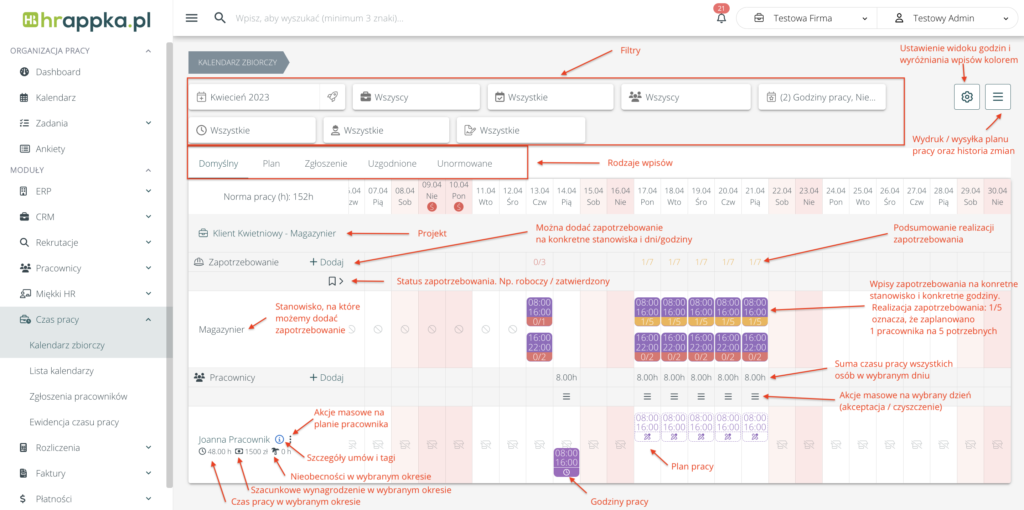The width and height of the screenshot is (1024, 510).
Task: Open the hamburger menu in top bar
Action: (191, 18)
